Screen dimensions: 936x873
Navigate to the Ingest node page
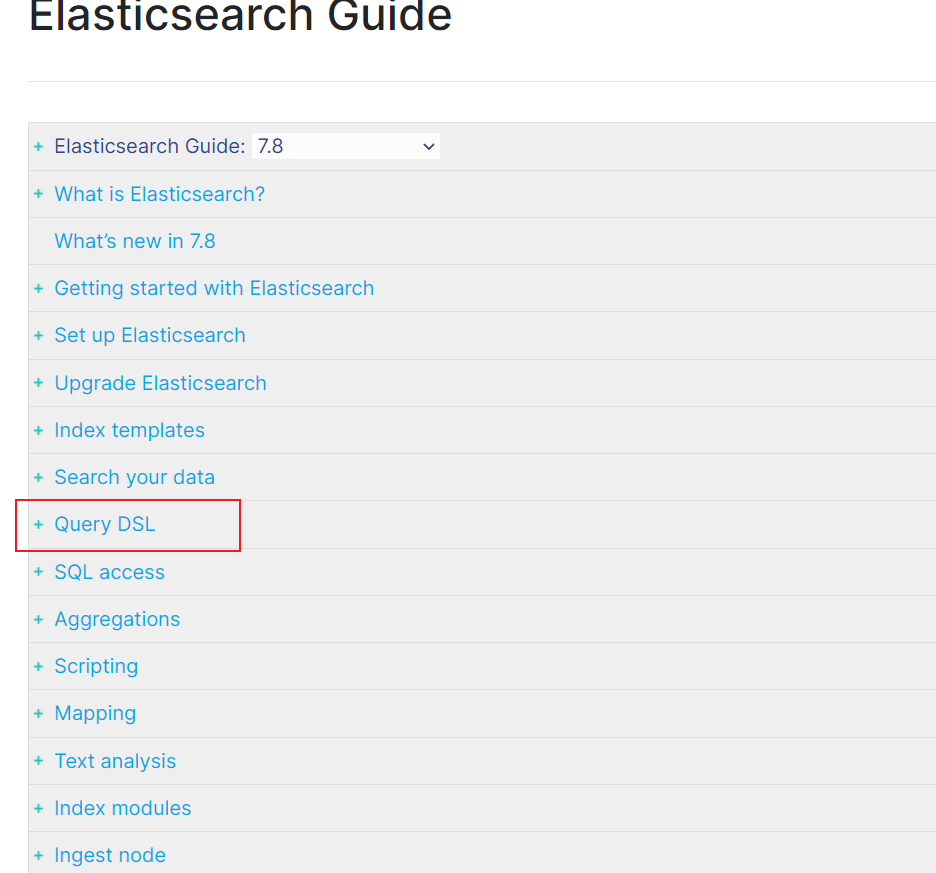110,855
